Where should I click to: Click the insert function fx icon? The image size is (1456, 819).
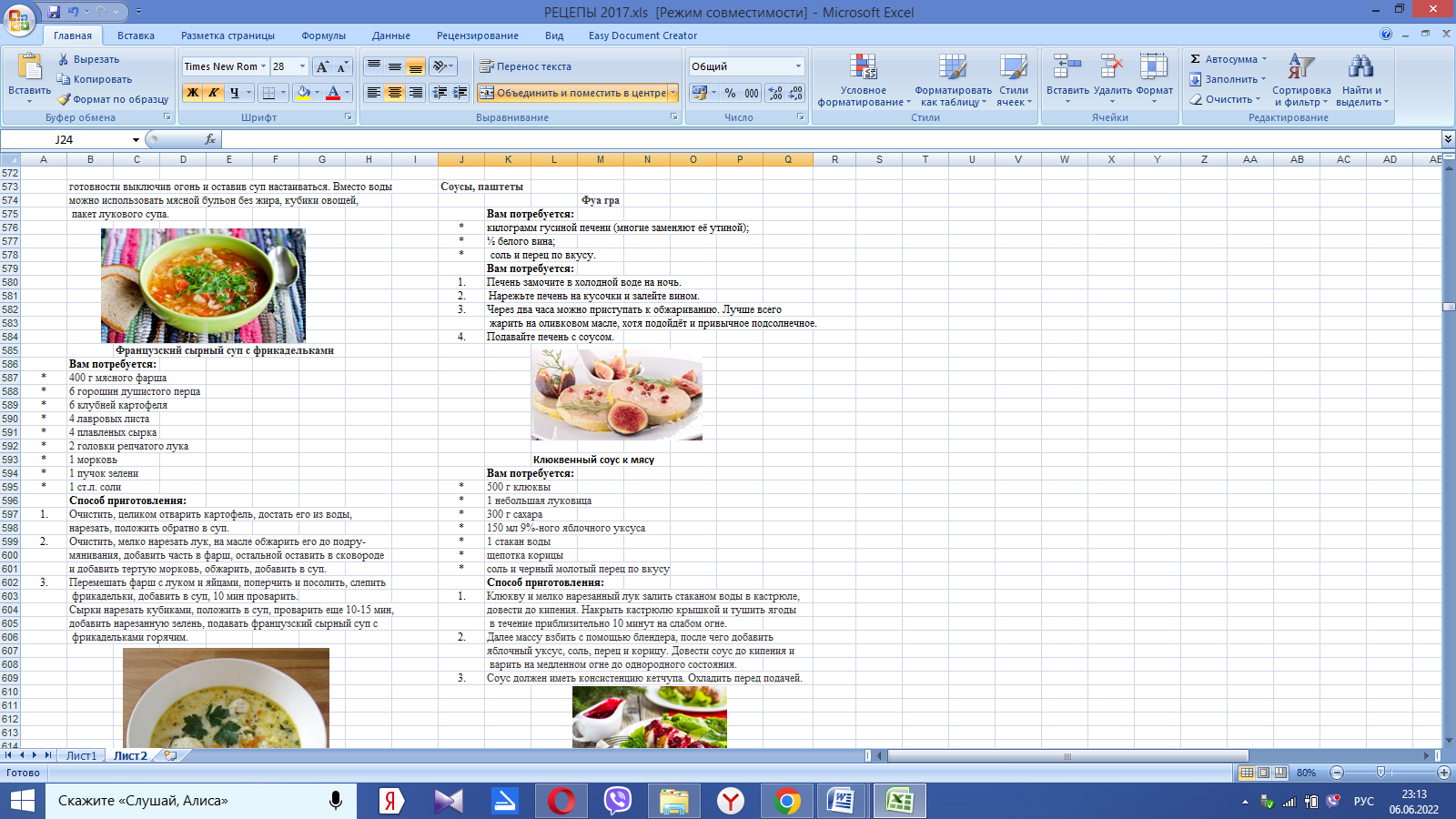click(210, 139)
